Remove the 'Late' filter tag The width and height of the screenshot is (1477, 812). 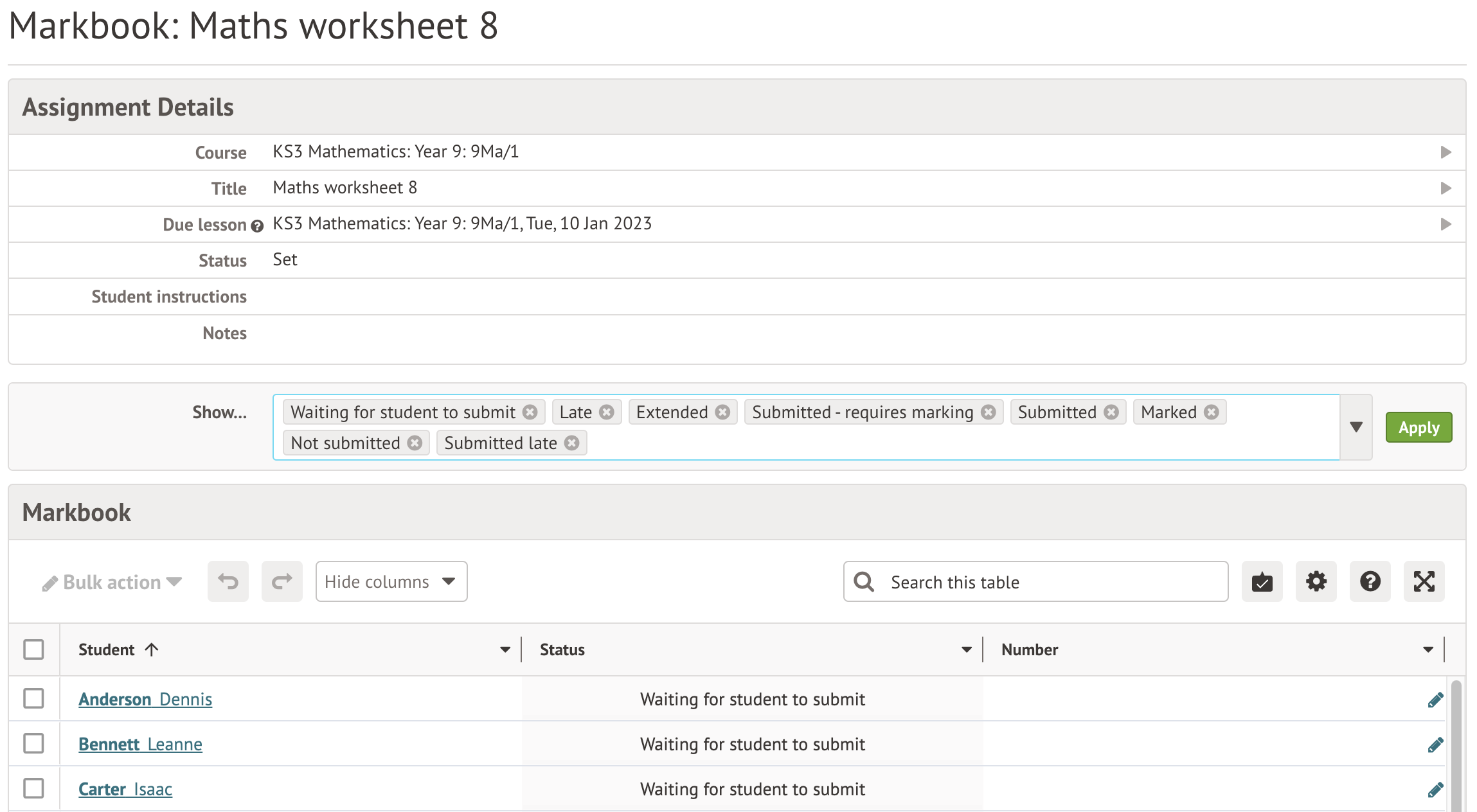pos(606,412)
